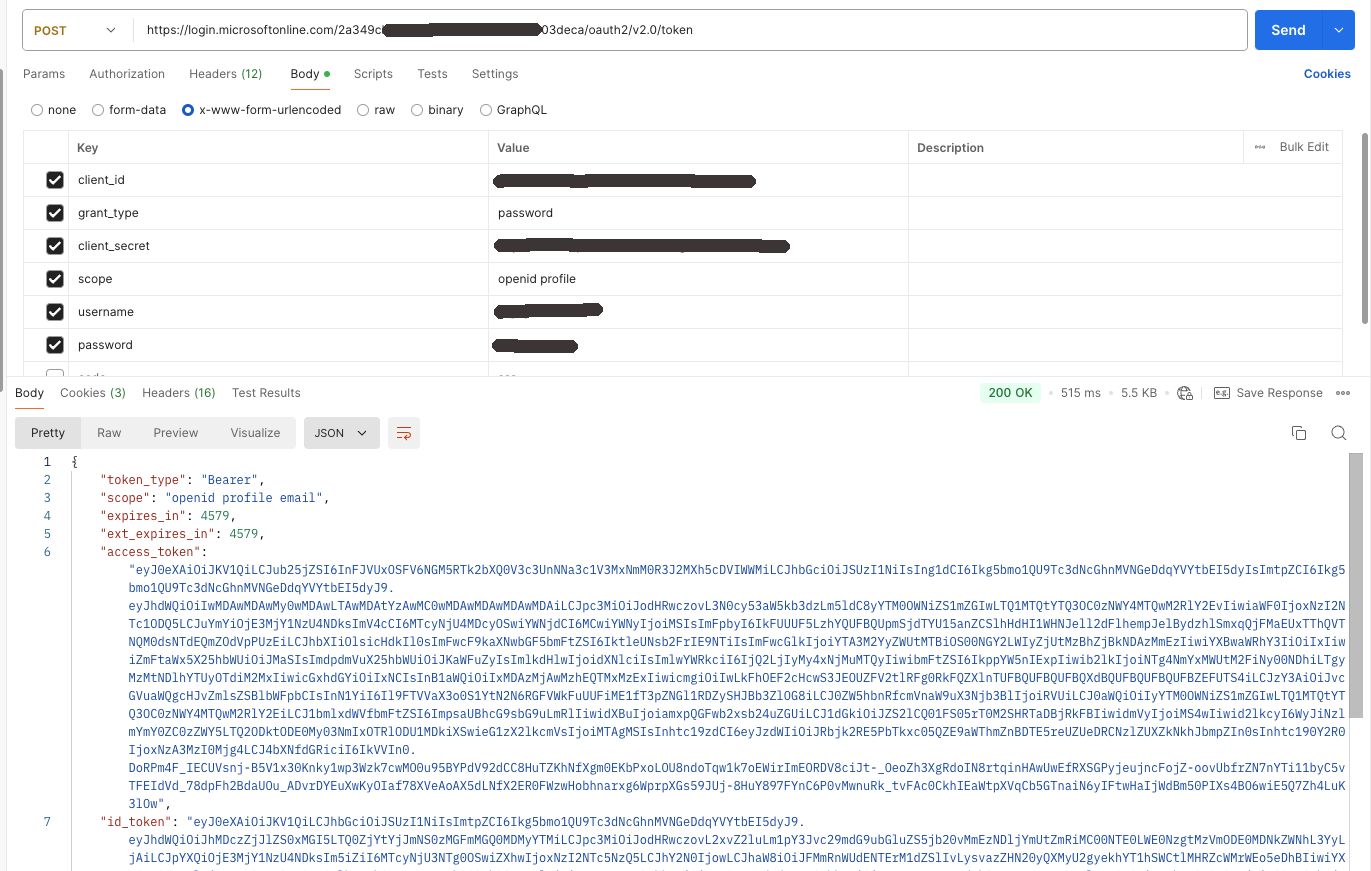This screenshot has height=871, width=1371.
Task: Toggle line wrapping in the response viewer
Action: (x=404, y=433)
